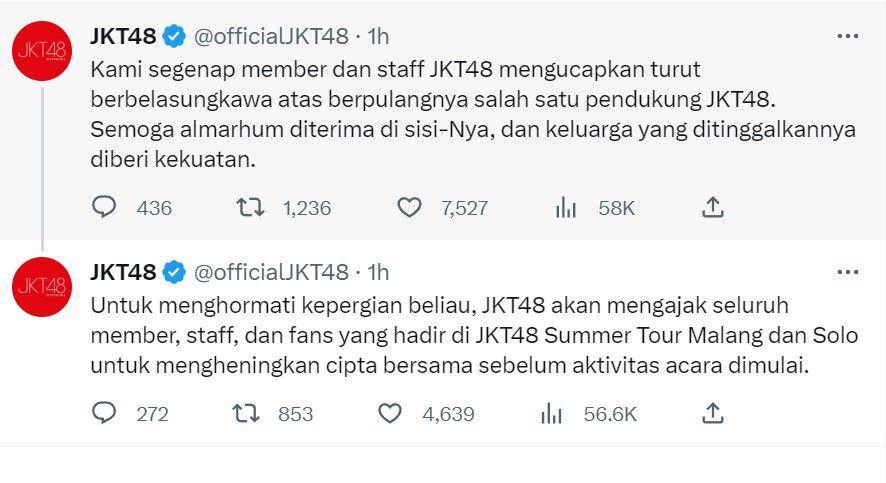Open JKT48 profile picture on first tweet

[42, 51]
